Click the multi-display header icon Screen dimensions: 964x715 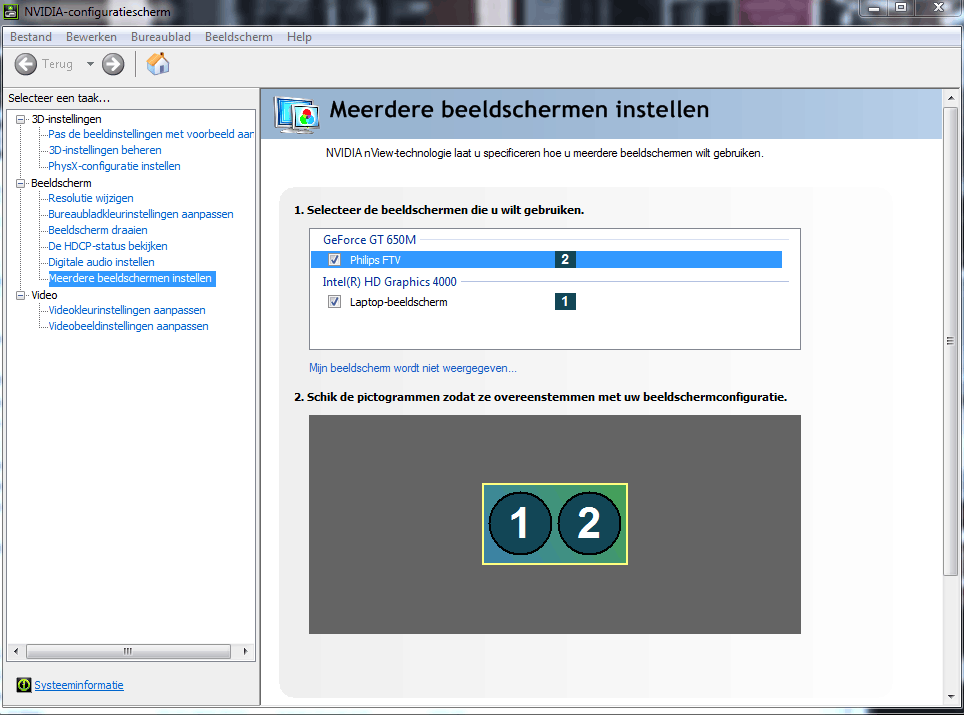pyautogui.click(x=297, y=115)
